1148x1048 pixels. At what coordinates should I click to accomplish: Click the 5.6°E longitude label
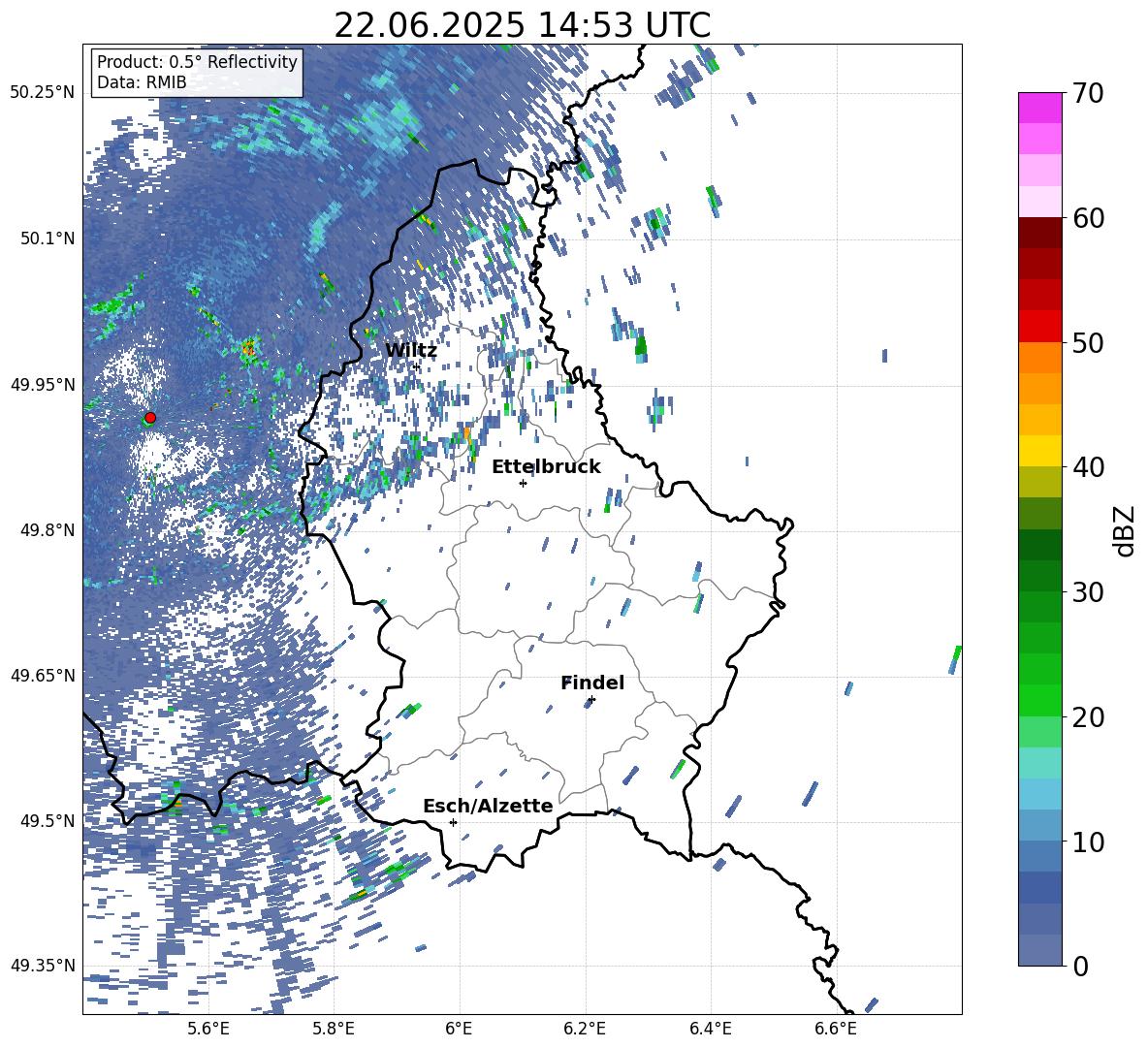pyautogui.click(x=208, y=1029)
